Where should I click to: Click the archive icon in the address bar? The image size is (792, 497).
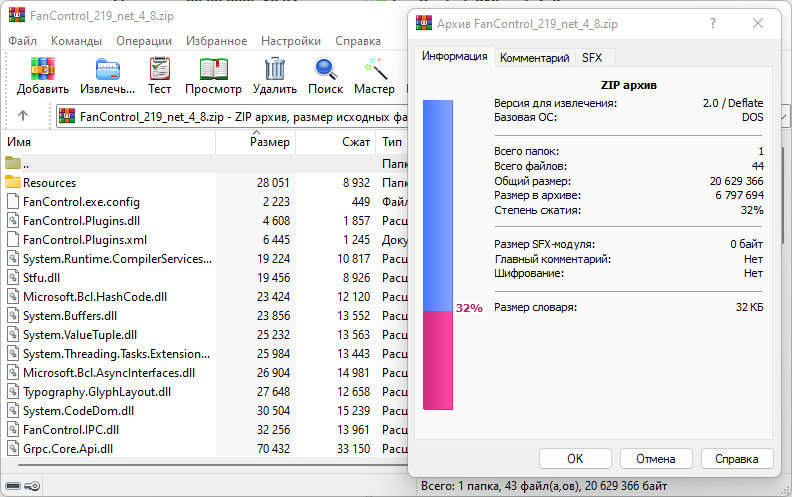click(x=67, y=116)
